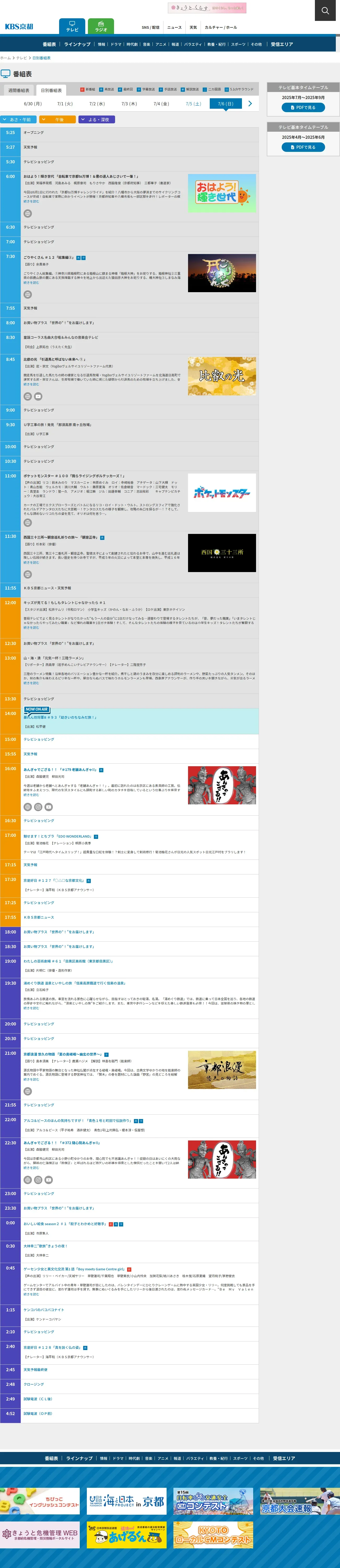Open the おいしい給食 season2 title link
This screenshot has width=340, height=1568.
[65, 1224]
